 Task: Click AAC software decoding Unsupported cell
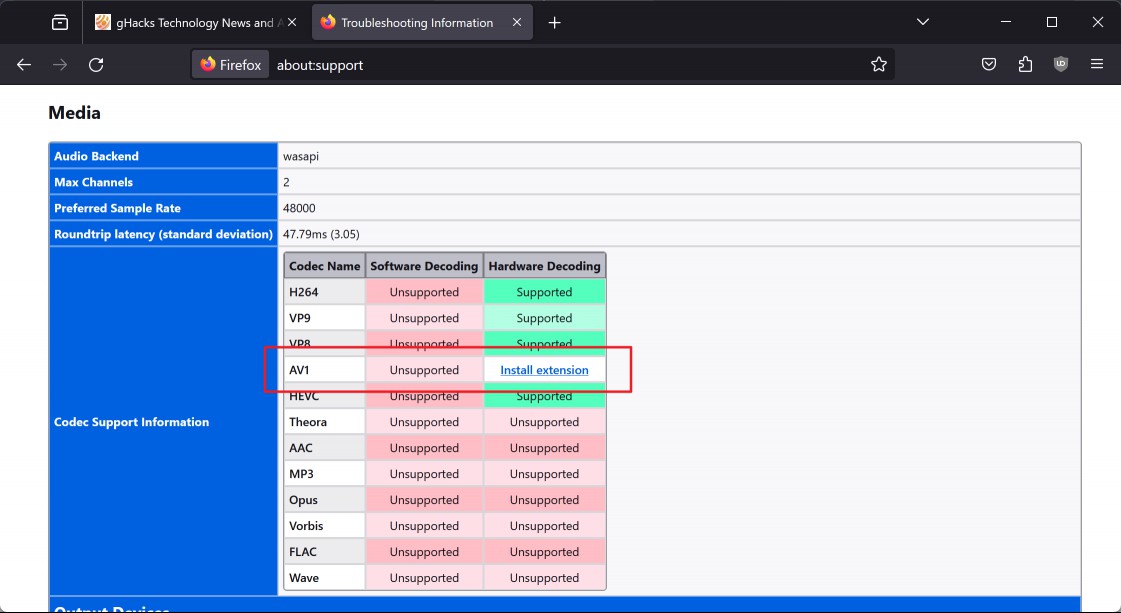coord(424,448)
